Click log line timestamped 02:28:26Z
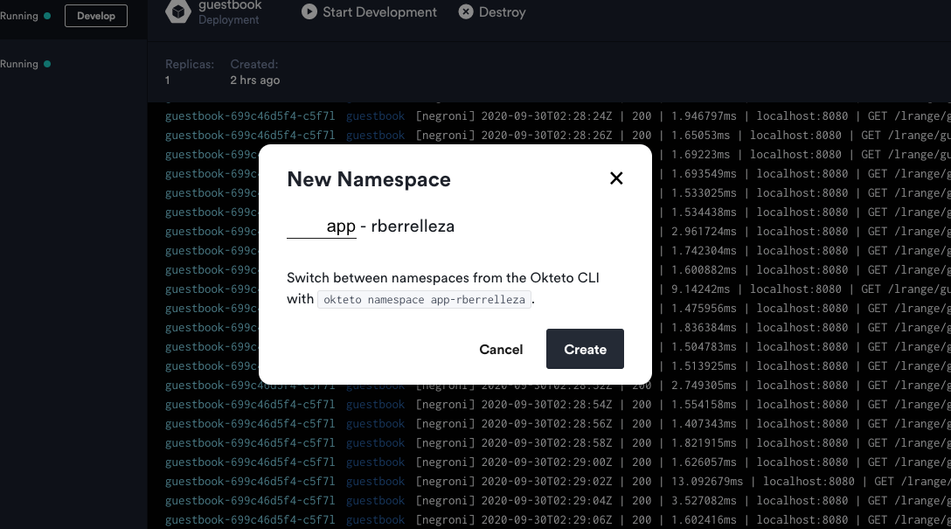This screenshot has height=529, width=951. point(558,135)
